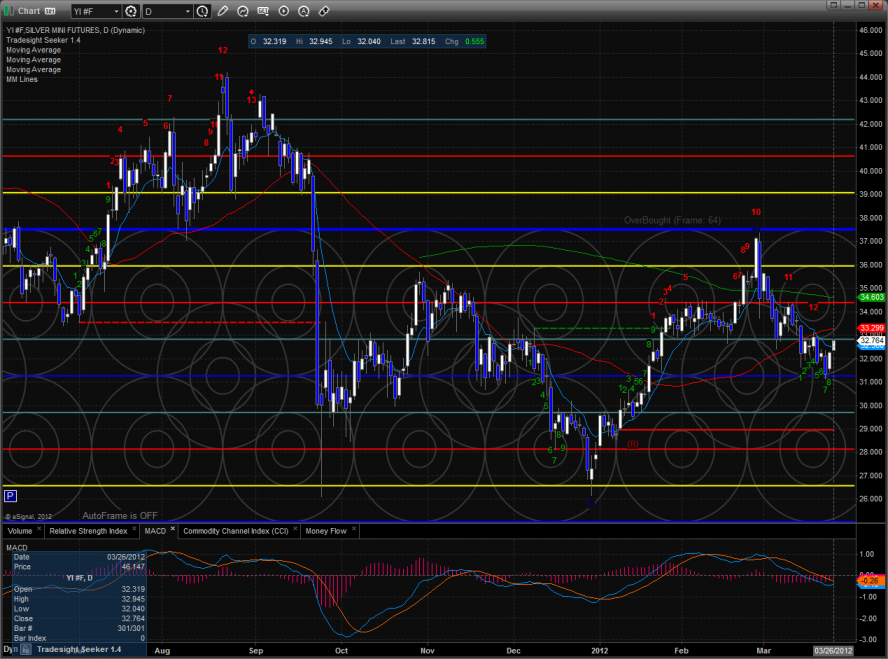Select the pencil drawing tool
The height and width of the screenshot is (659, 888).
click(225, 12)
